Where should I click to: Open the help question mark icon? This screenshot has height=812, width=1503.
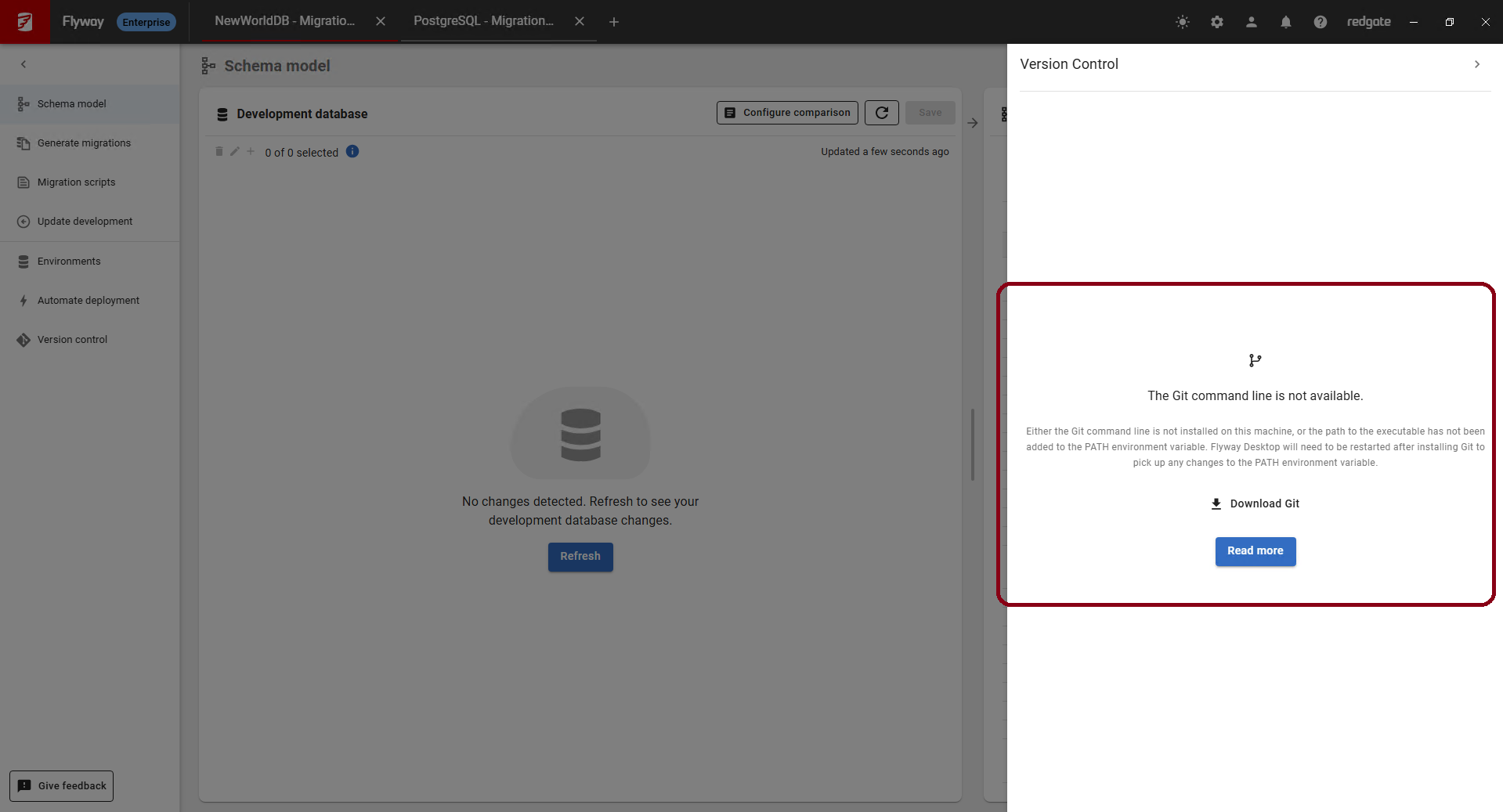(1321, 22)
